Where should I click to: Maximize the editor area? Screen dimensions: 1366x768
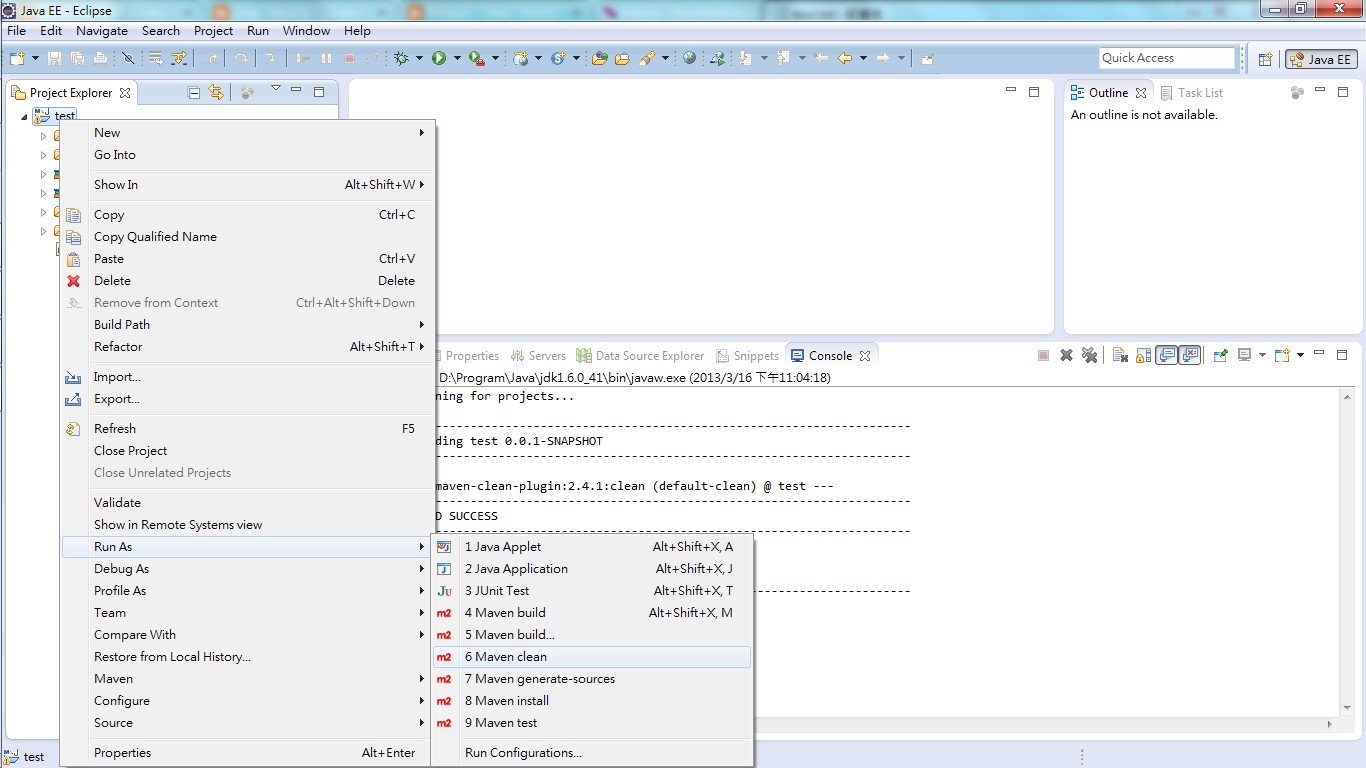[x=1034, y=92]
